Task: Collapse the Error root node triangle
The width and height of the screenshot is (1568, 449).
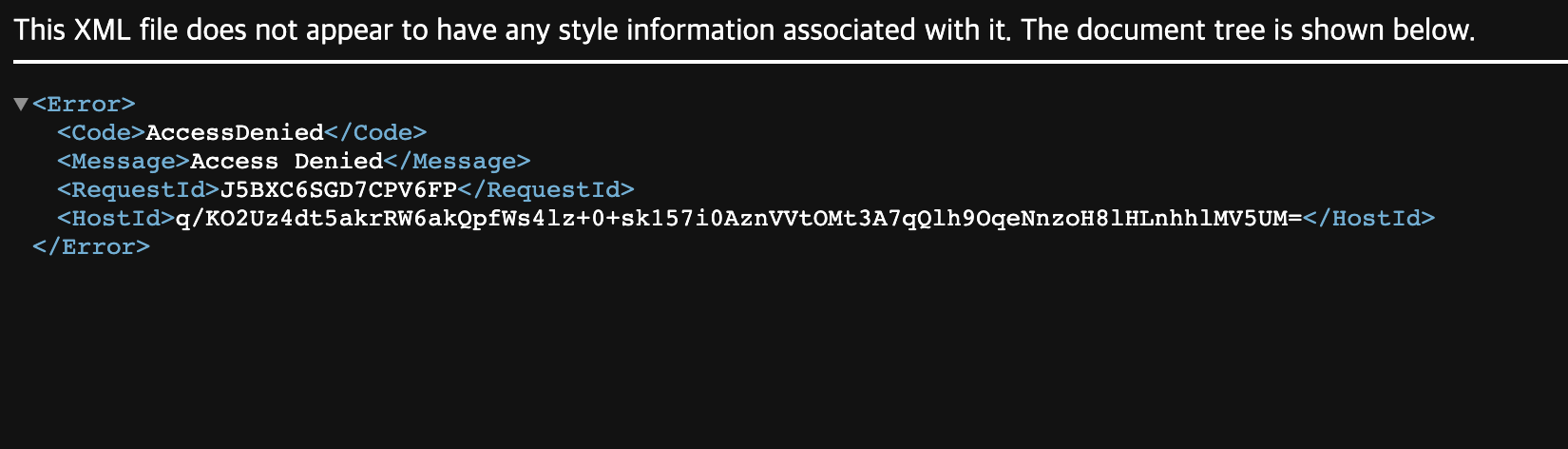Action: (x=21, y=104)
